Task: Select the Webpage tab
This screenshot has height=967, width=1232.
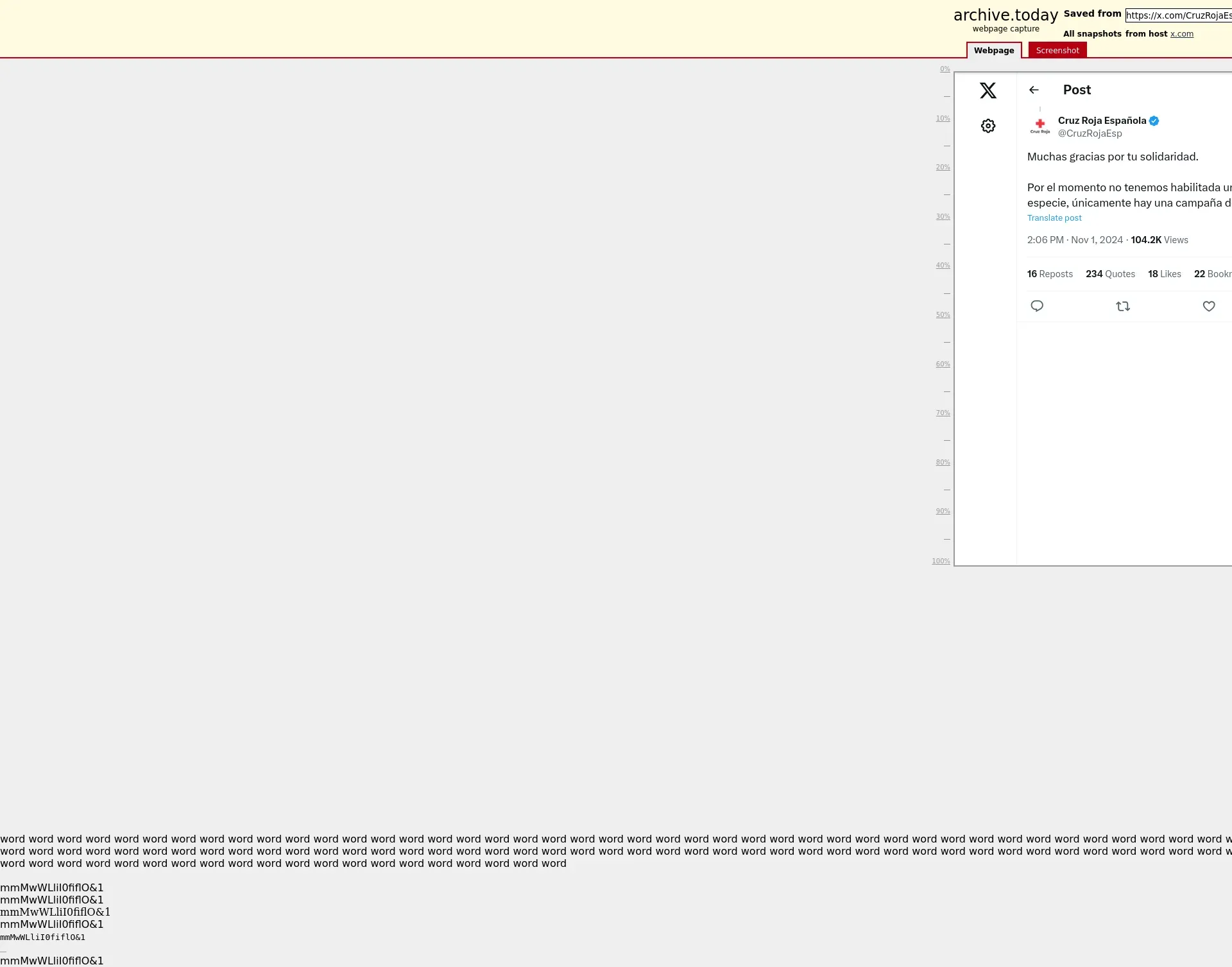Action: [993, 50]
